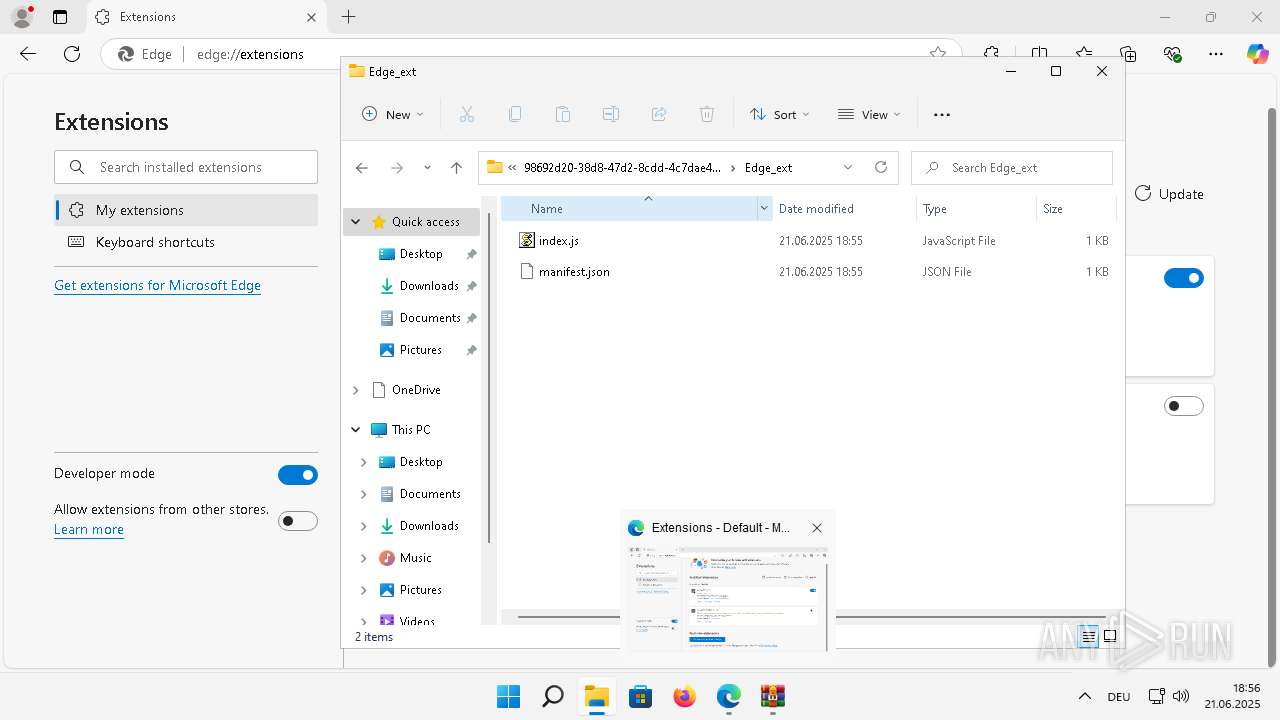Open Edge Settings and more menu

tap(1216, 54)
